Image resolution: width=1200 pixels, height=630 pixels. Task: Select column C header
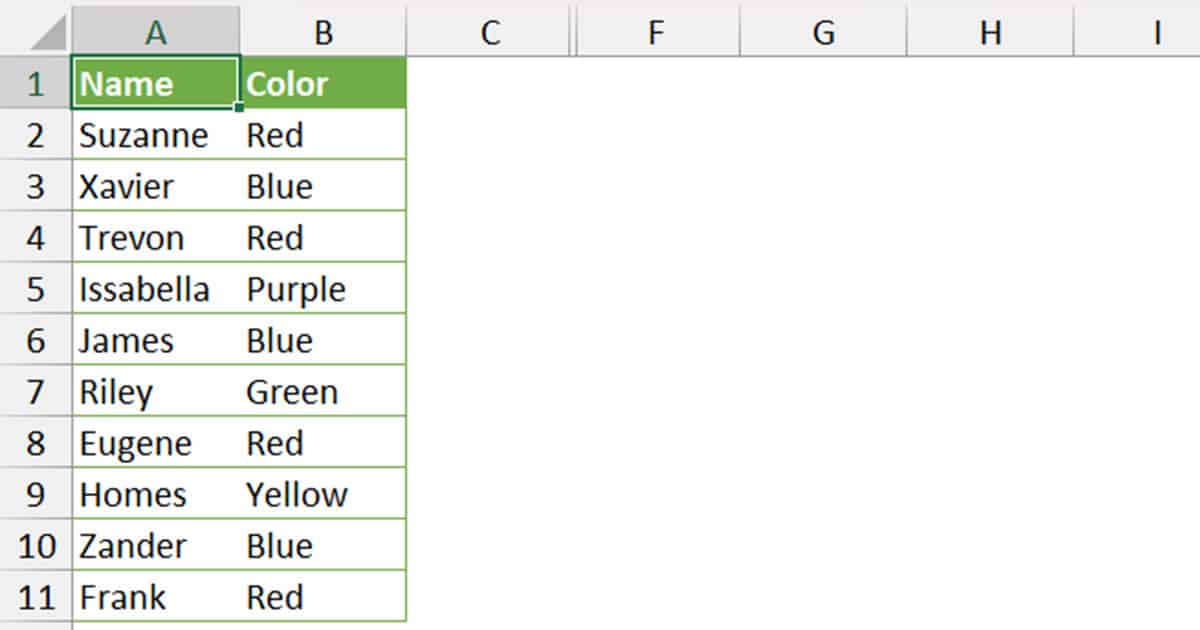(x=489, y=31)
